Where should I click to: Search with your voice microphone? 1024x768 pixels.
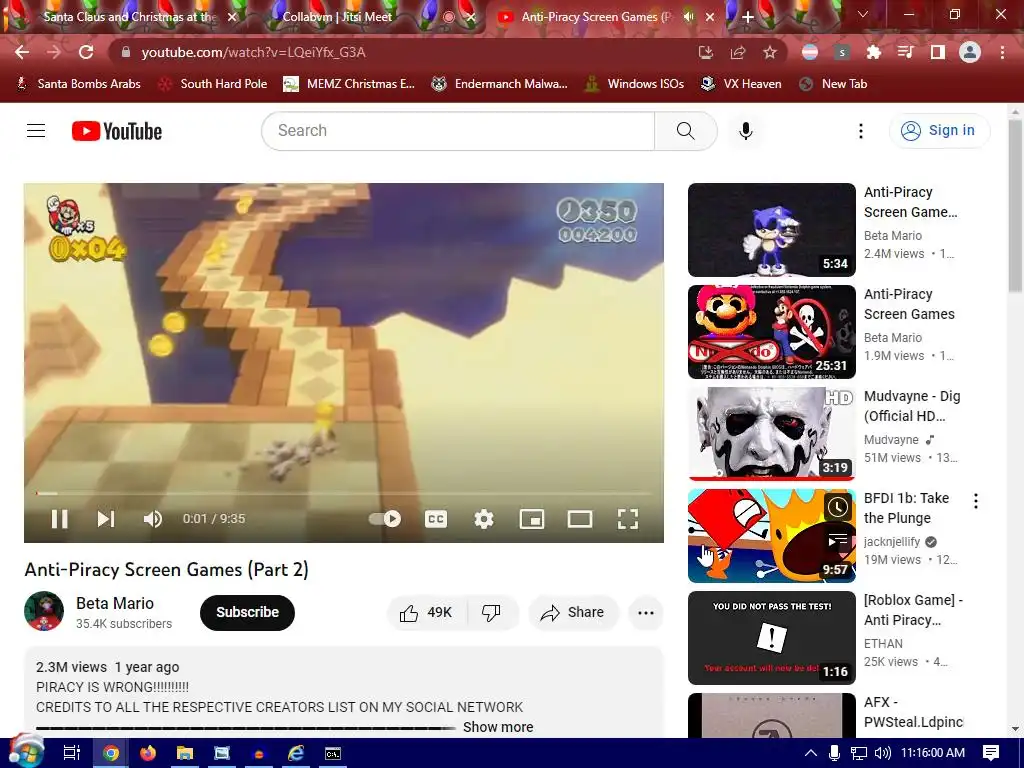click(x=746, y=131)
